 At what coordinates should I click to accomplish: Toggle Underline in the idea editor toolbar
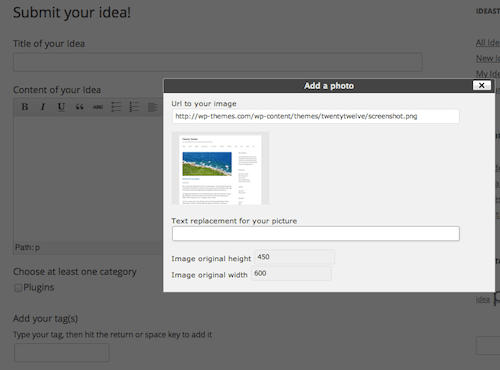(x=61, y=107)
